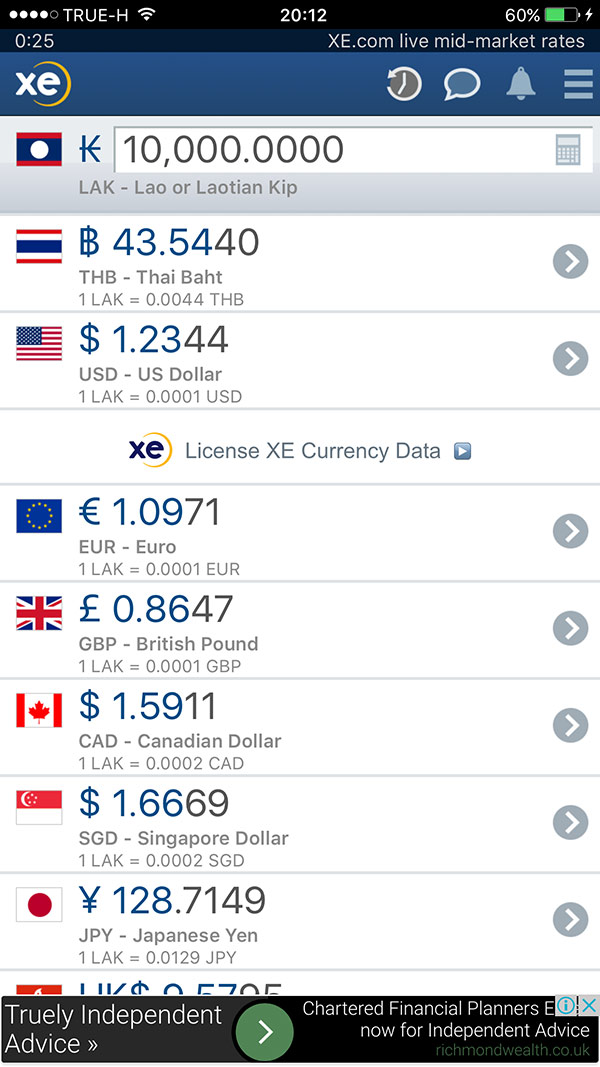The height and width of the screenshot is (1067, 600).
Task: Tap the XE logo in header
Action: 42,84
